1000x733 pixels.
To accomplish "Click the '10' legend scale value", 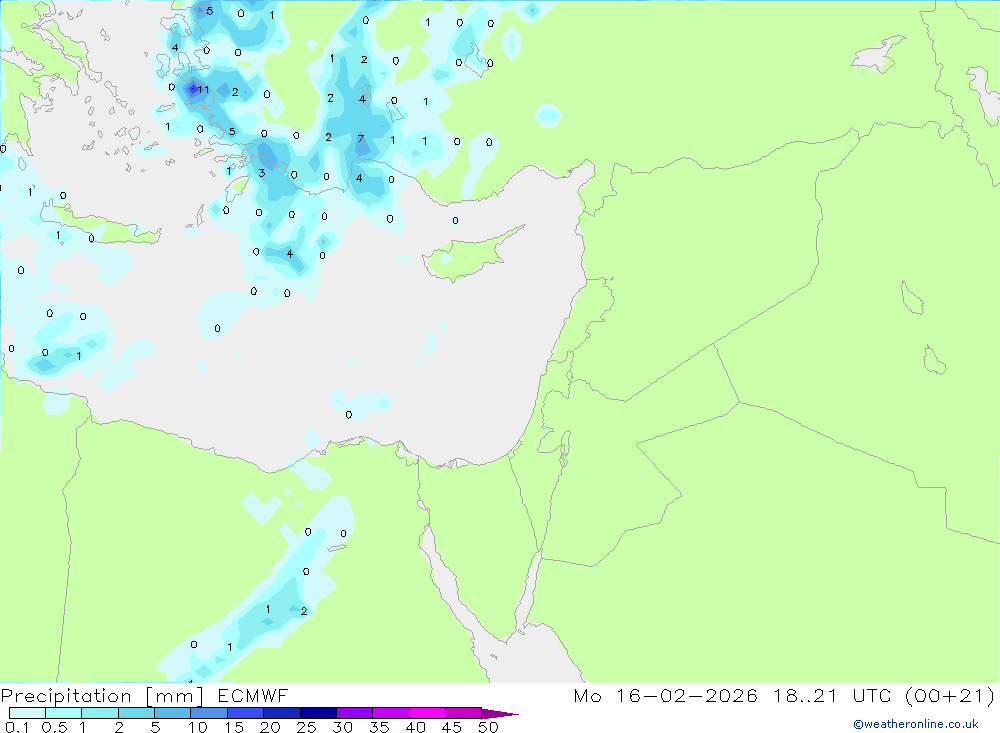I will point(198,727).
